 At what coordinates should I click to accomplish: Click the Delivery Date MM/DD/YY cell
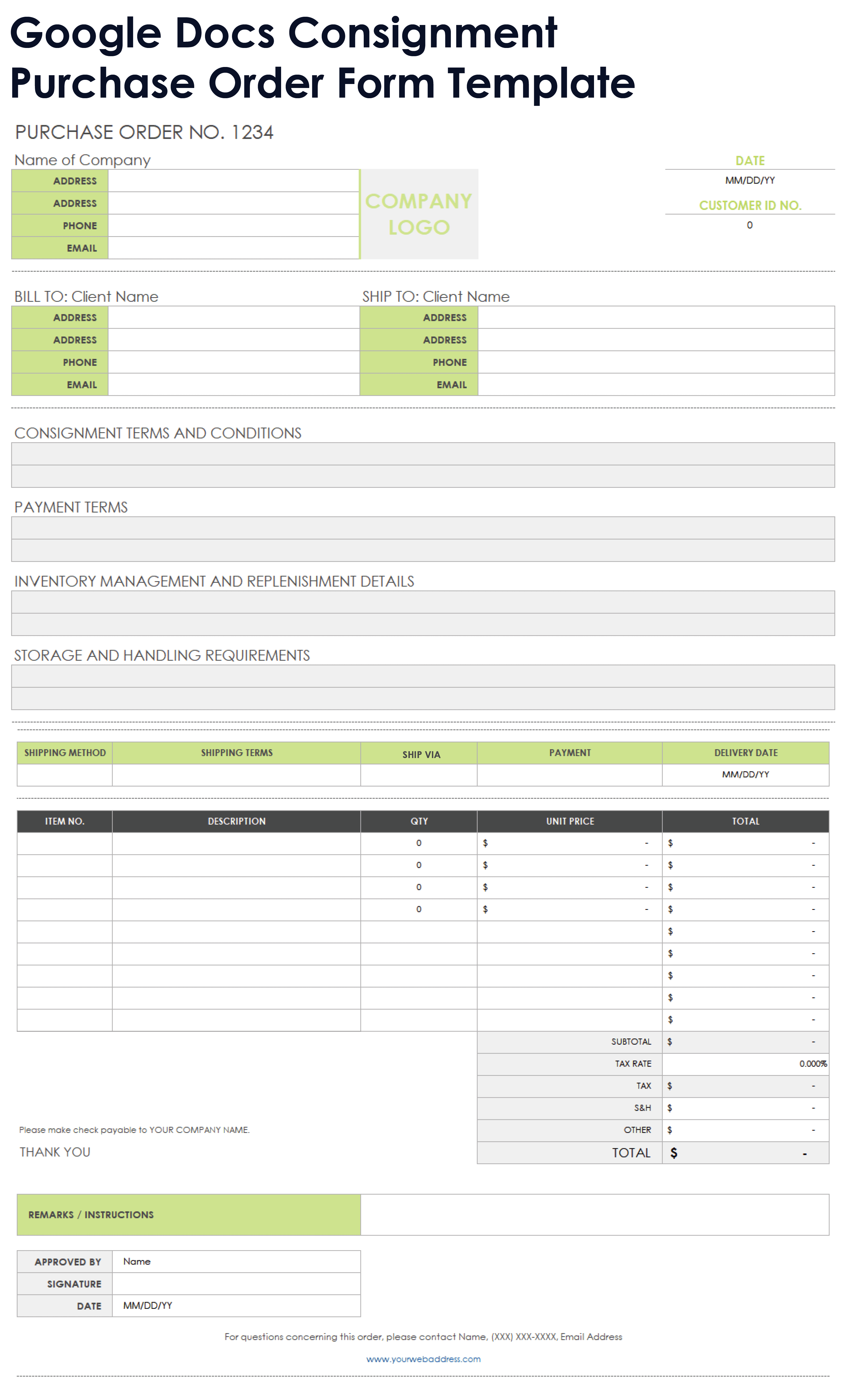pyautogui.click(x=745, y=775)
